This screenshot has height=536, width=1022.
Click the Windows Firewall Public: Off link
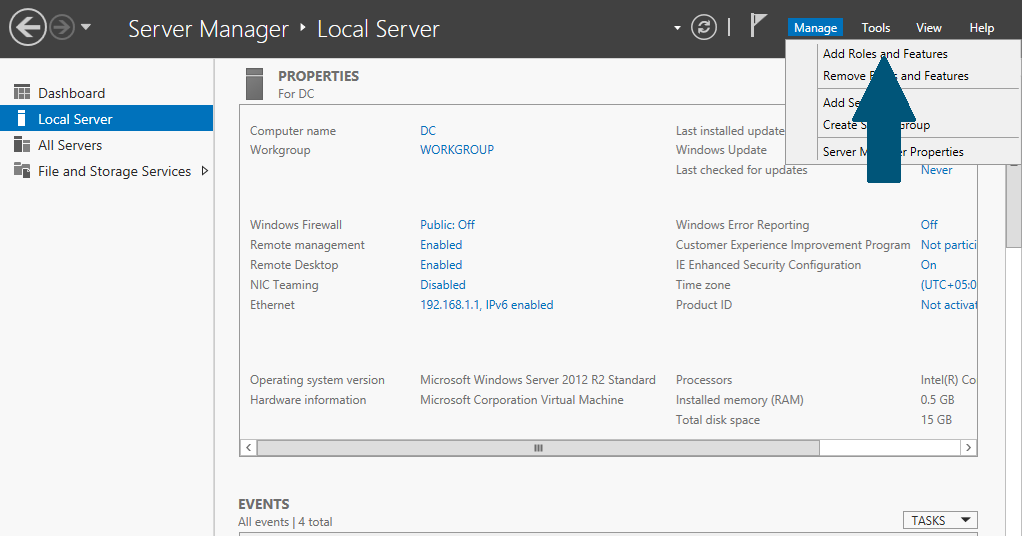447,225
